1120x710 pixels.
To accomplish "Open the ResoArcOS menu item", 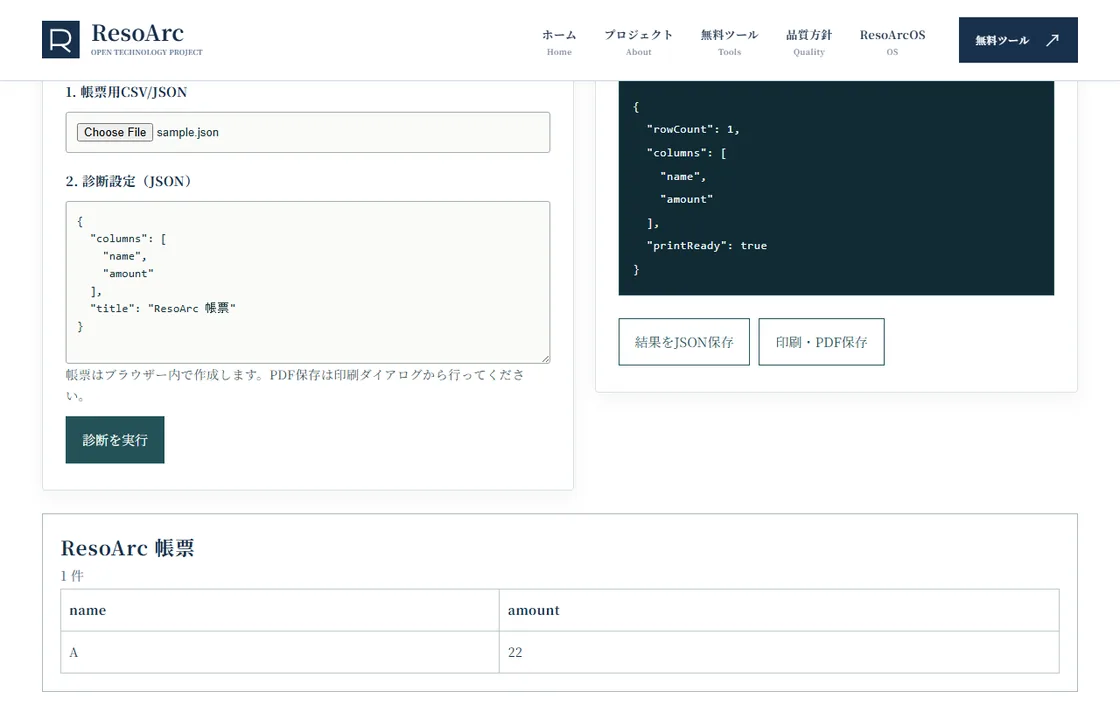I will [892, 42].
